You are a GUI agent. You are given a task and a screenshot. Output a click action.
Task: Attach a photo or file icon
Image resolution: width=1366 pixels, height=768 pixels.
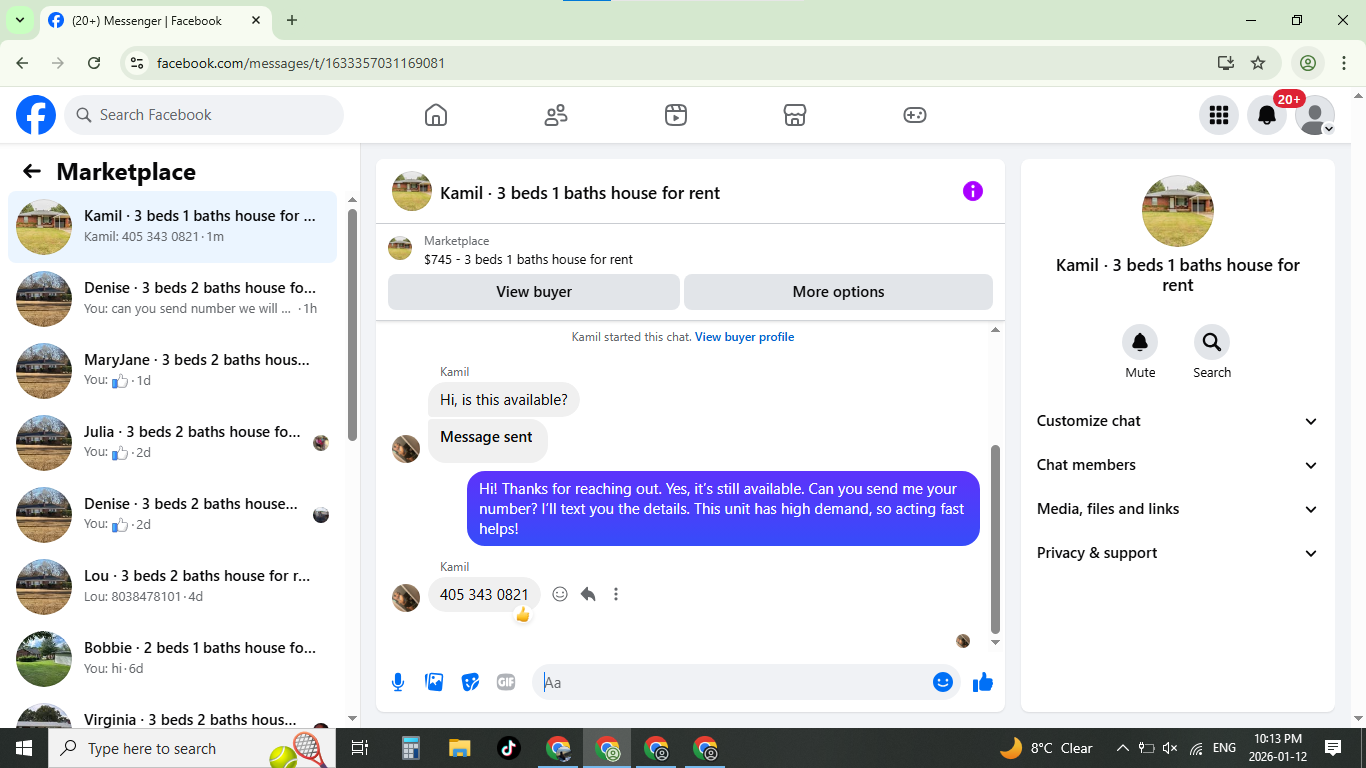[434, 682]
